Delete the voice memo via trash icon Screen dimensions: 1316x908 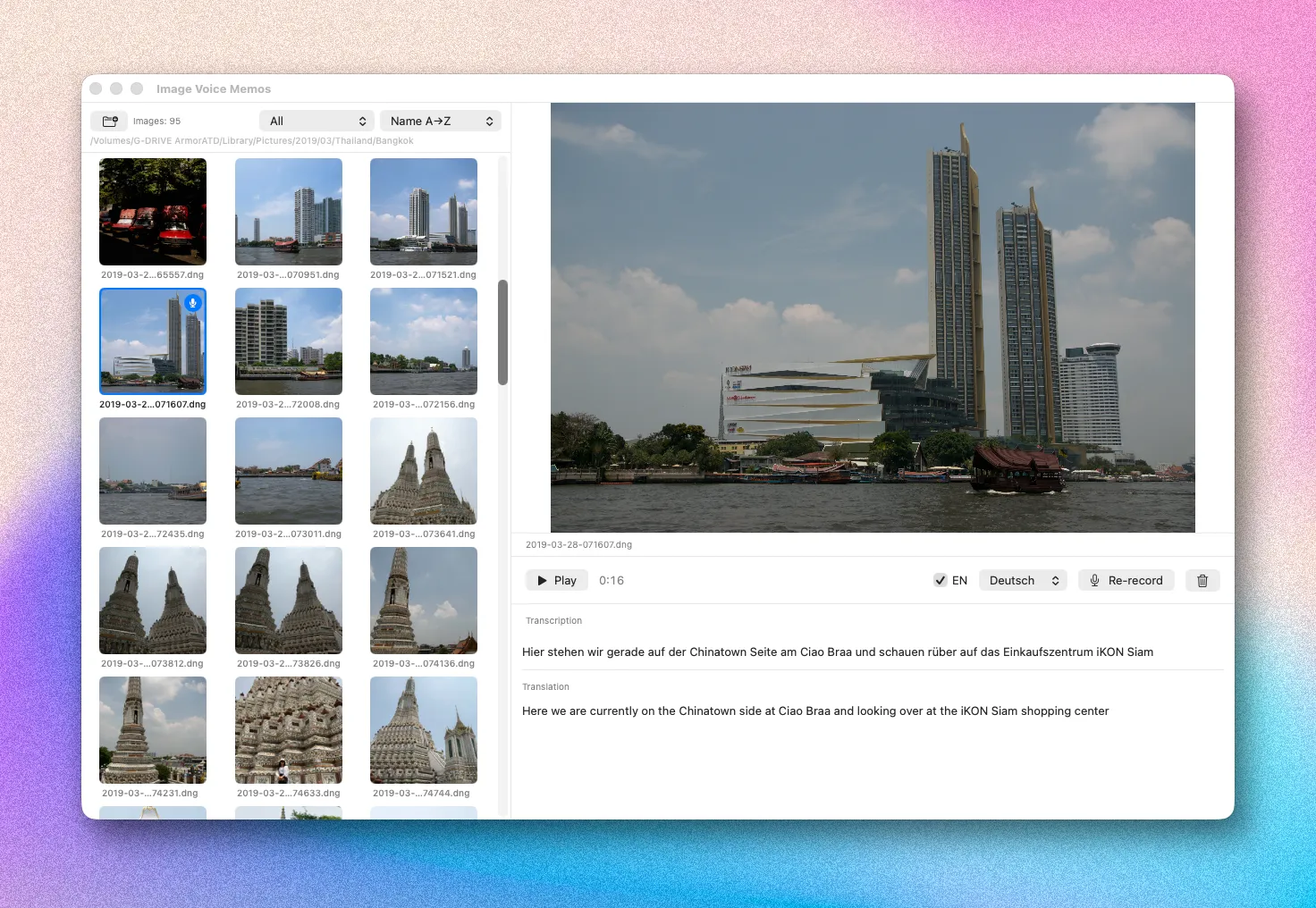[1202, 580]
